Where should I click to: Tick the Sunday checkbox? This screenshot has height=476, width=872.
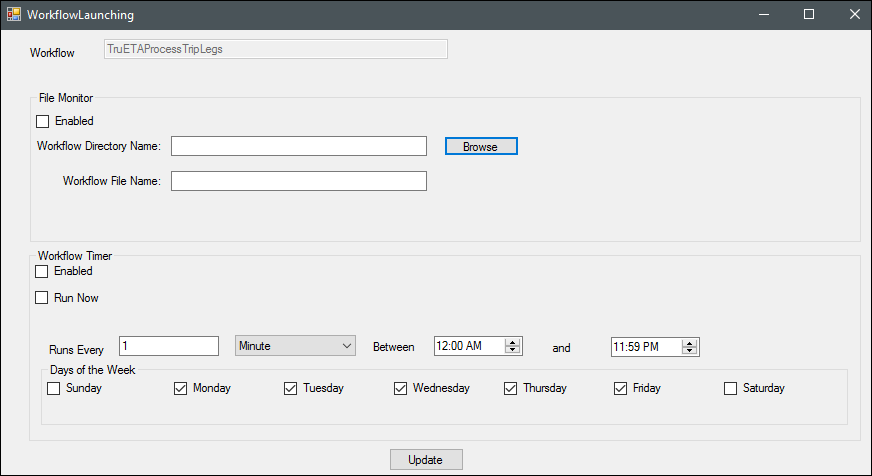[54, 388]
